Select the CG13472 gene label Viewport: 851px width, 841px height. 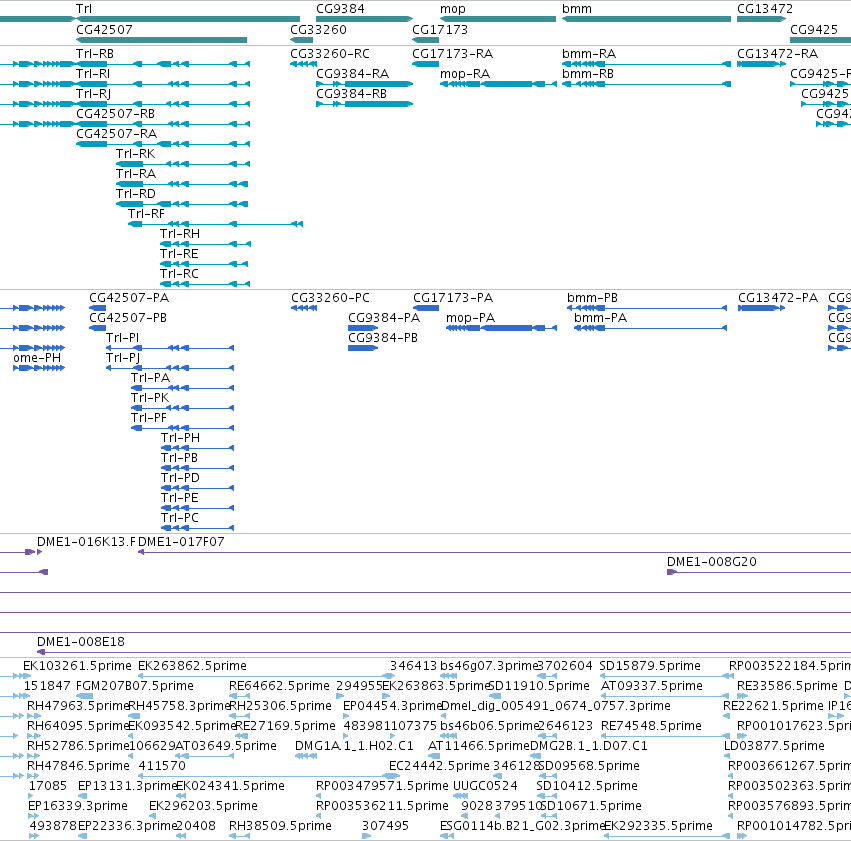click(765, 9)
